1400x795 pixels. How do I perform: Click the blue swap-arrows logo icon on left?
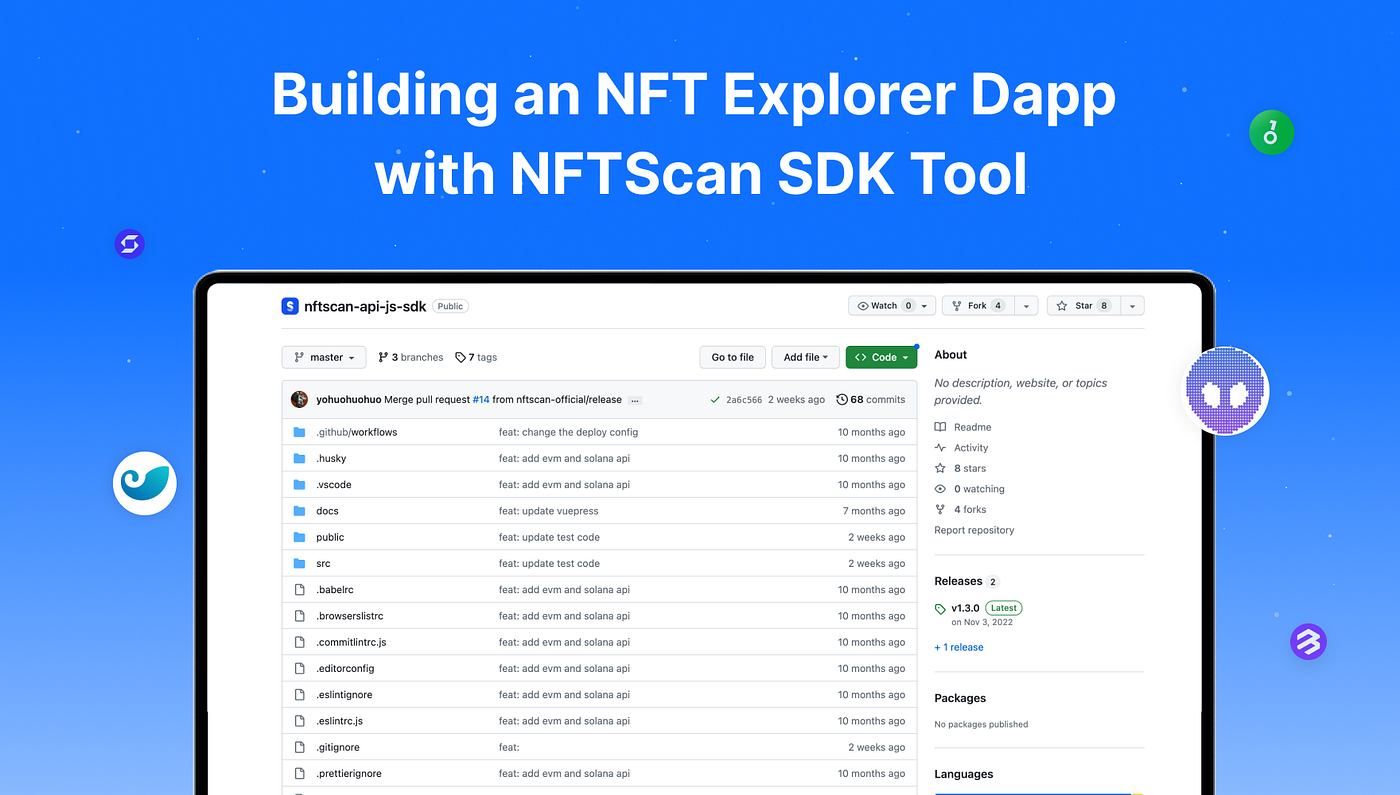point(129,244)
